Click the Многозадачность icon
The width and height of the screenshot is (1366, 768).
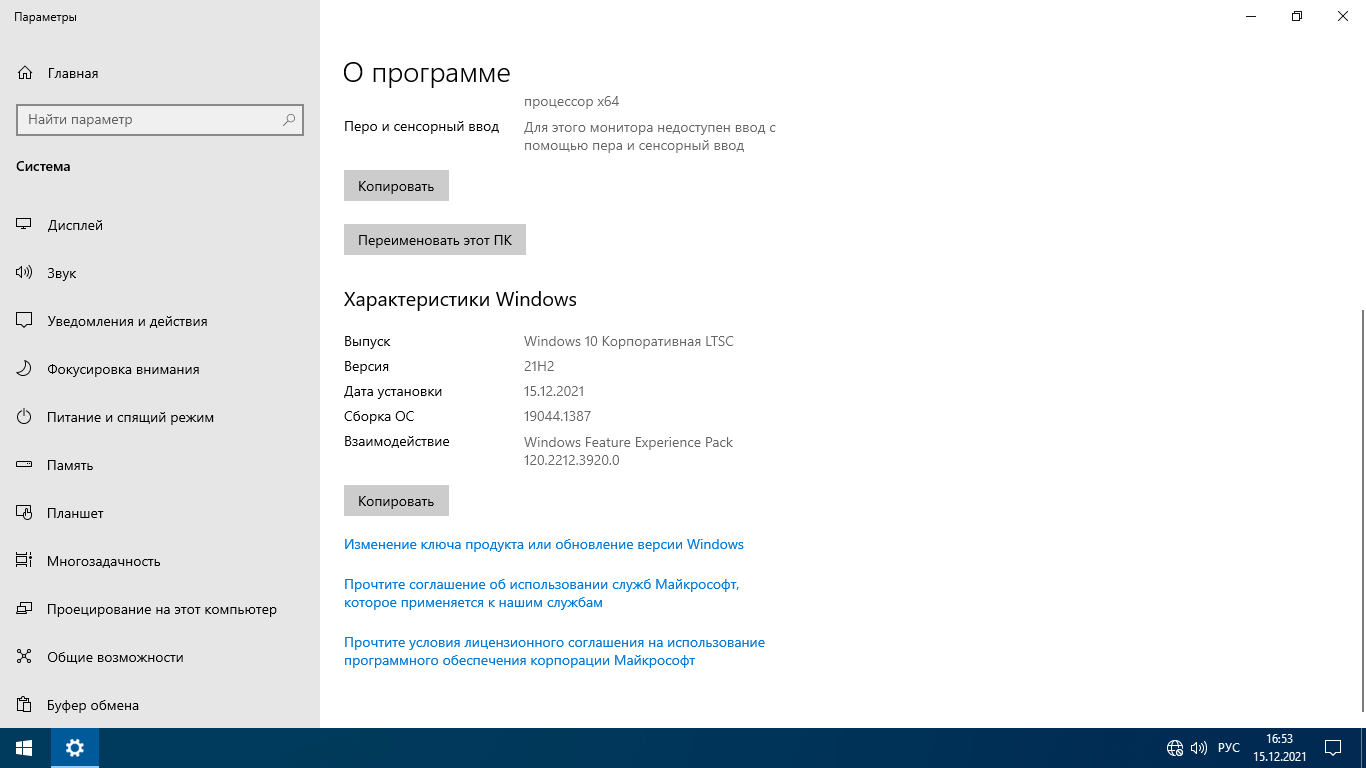[x=25, y=561]
